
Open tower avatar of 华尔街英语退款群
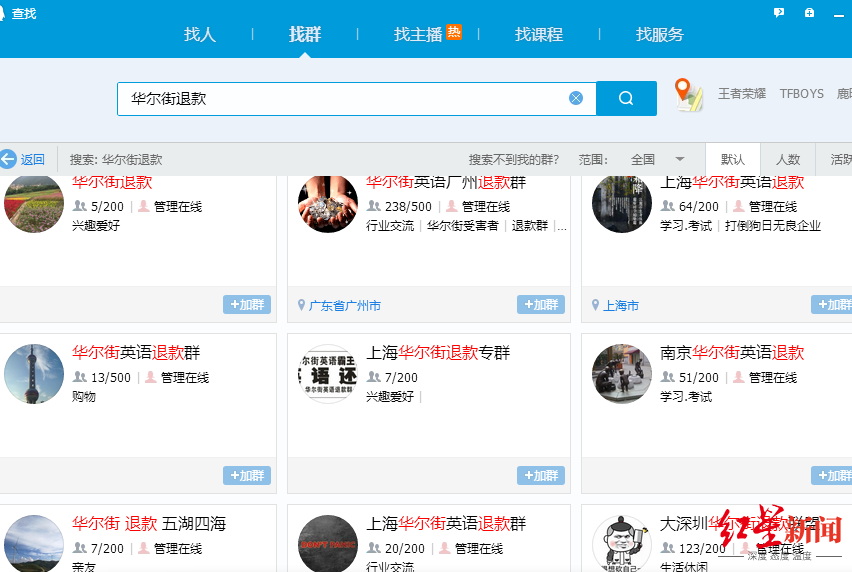click(34, 374)
